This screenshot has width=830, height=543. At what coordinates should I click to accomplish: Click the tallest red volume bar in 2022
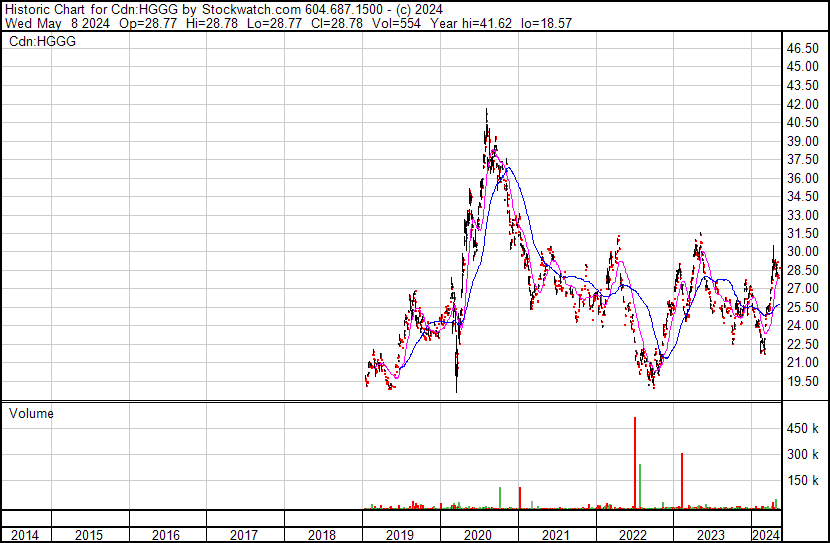click(635, 462)
